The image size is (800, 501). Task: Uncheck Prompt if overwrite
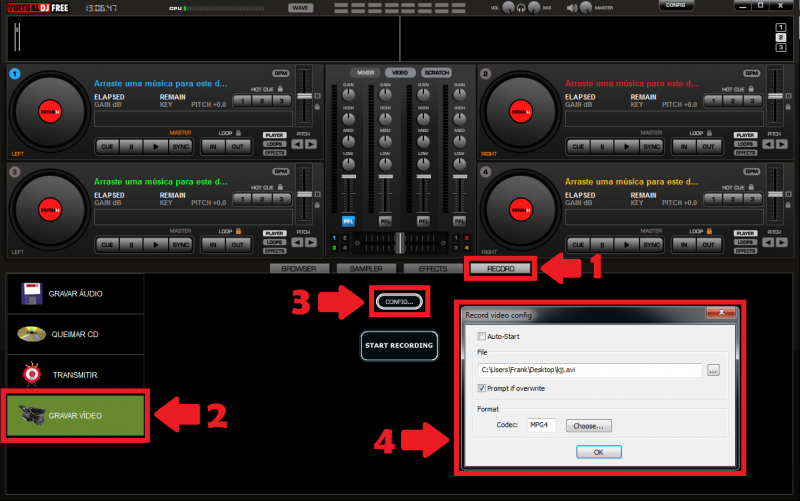coord(481,388)
